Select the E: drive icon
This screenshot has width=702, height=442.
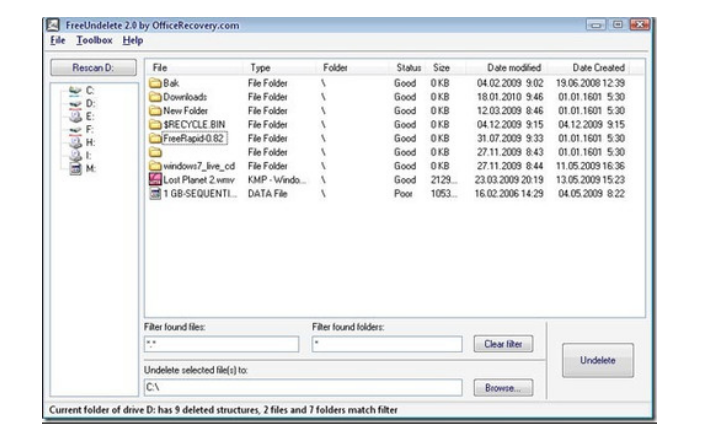(75, 116)
